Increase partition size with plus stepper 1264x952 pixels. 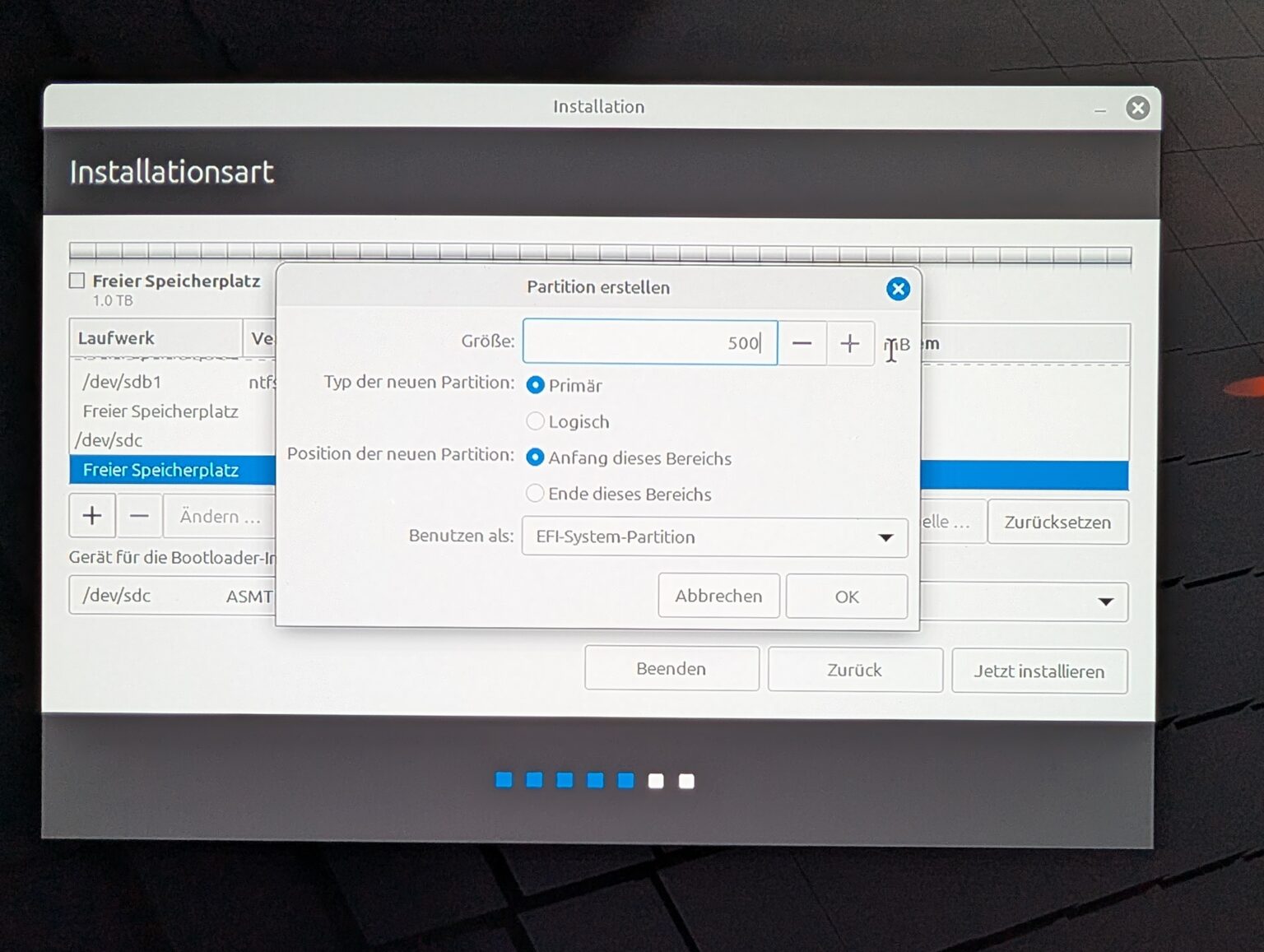[x=849, y=343]
